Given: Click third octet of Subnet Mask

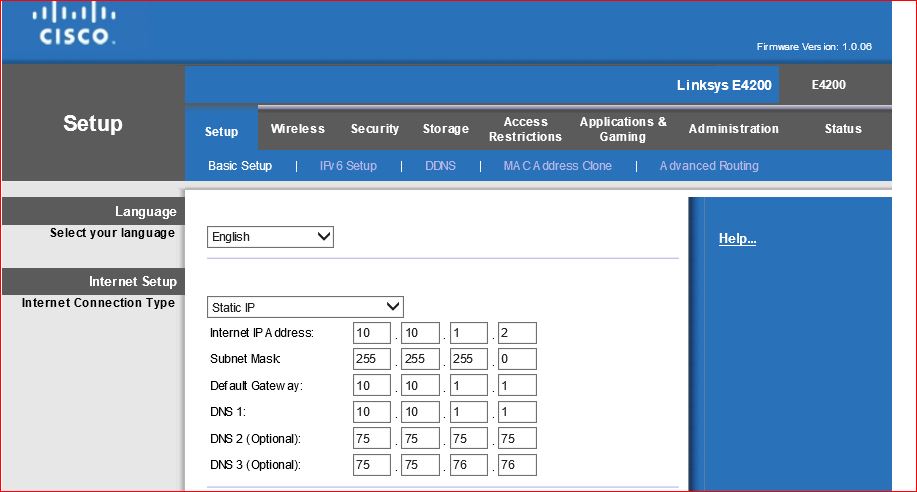Looking at the screenshot, I should click(x=468, y=359).
